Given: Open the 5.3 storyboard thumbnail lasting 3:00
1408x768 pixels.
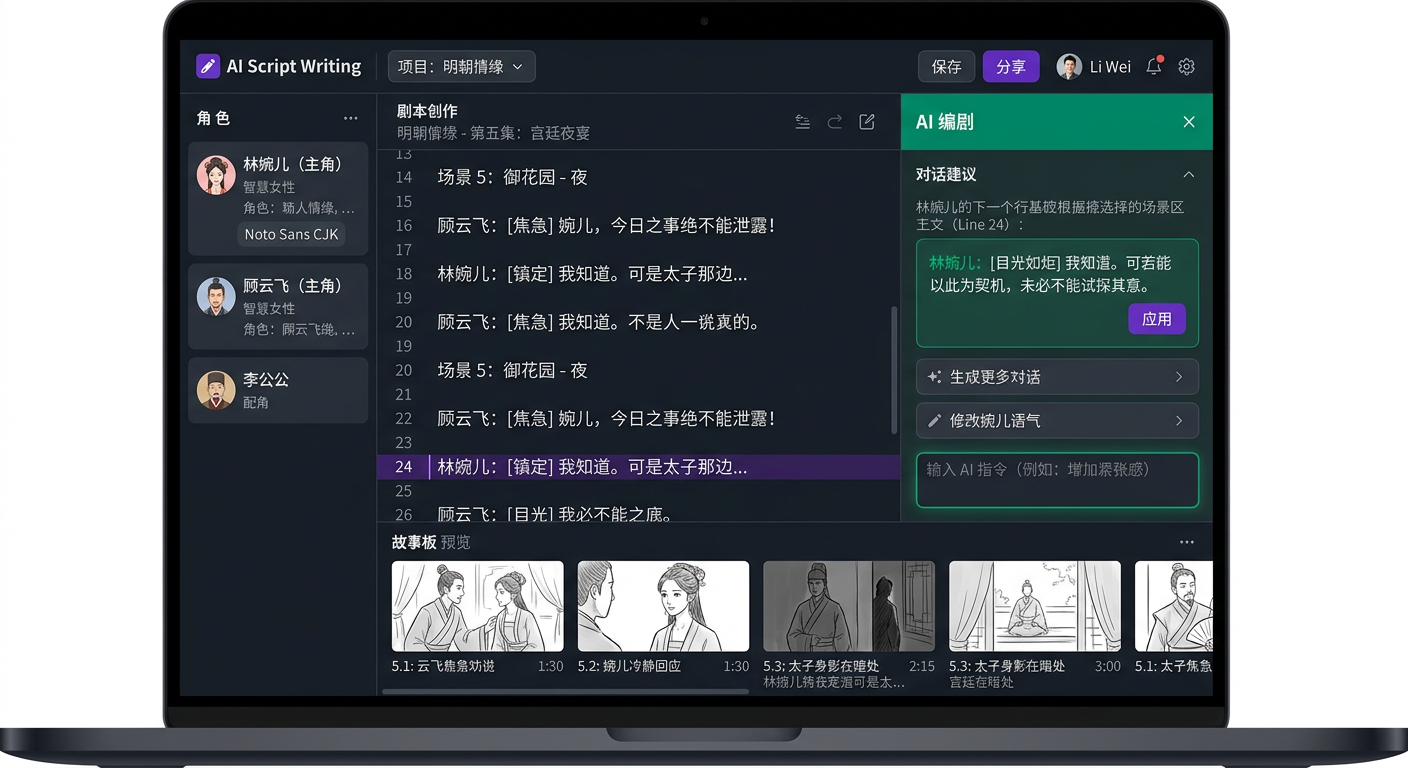Looking at the screenshot, I should [x=1035, y=606].
